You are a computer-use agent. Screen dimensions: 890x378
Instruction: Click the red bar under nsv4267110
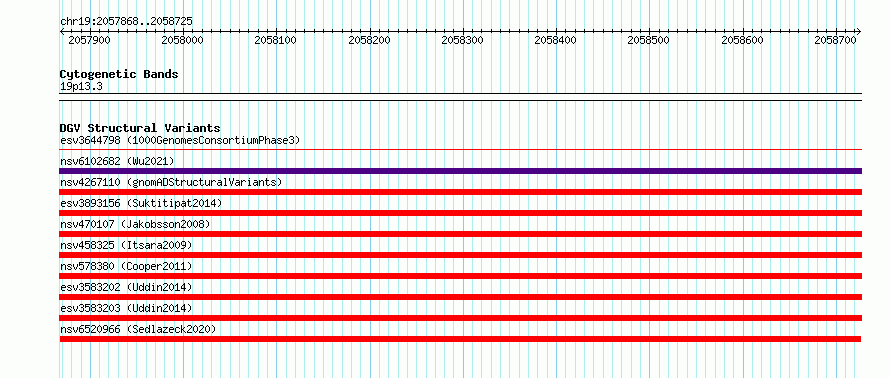[x=460, y=192]
